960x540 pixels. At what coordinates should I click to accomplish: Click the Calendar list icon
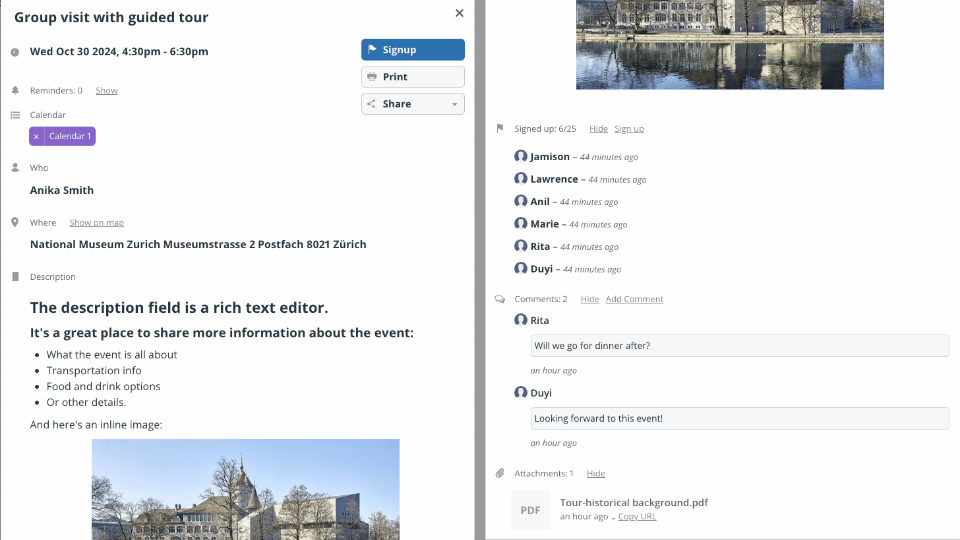point(15,115)
